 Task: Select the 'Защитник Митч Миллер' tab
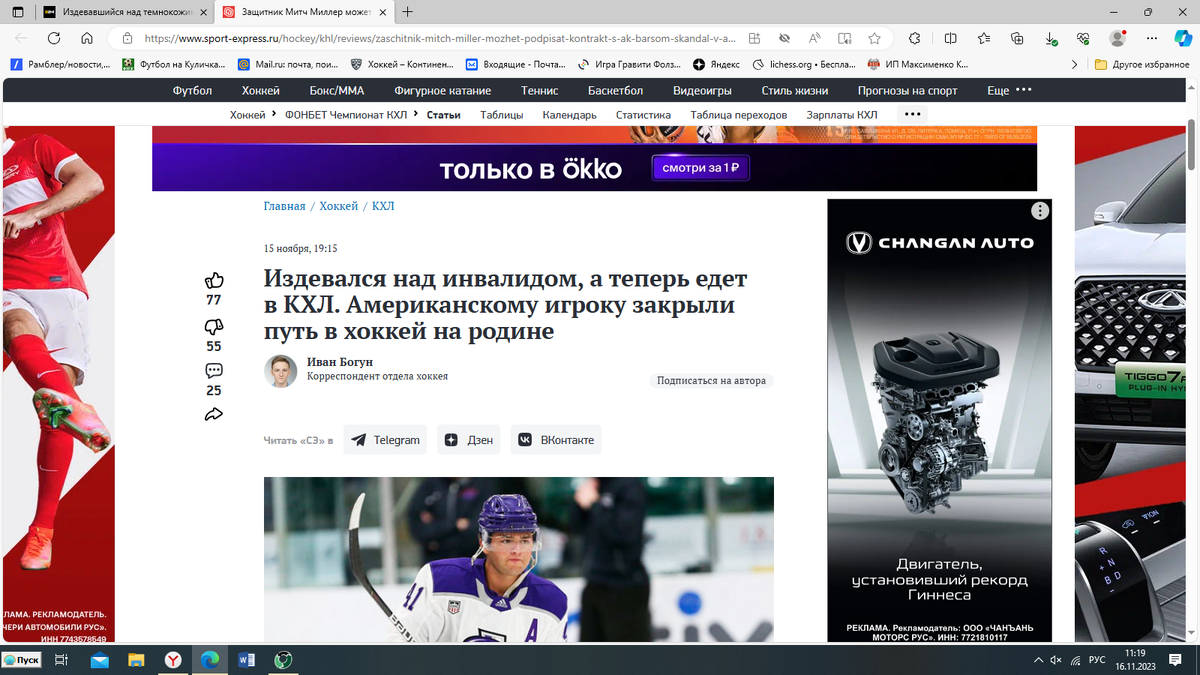tap(304, 12)
